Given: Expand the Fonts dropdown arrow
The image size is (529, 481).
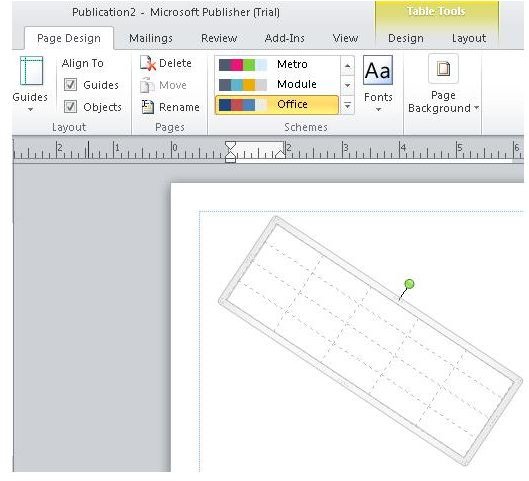Looking at the screenshot, I should click(378, 110).
